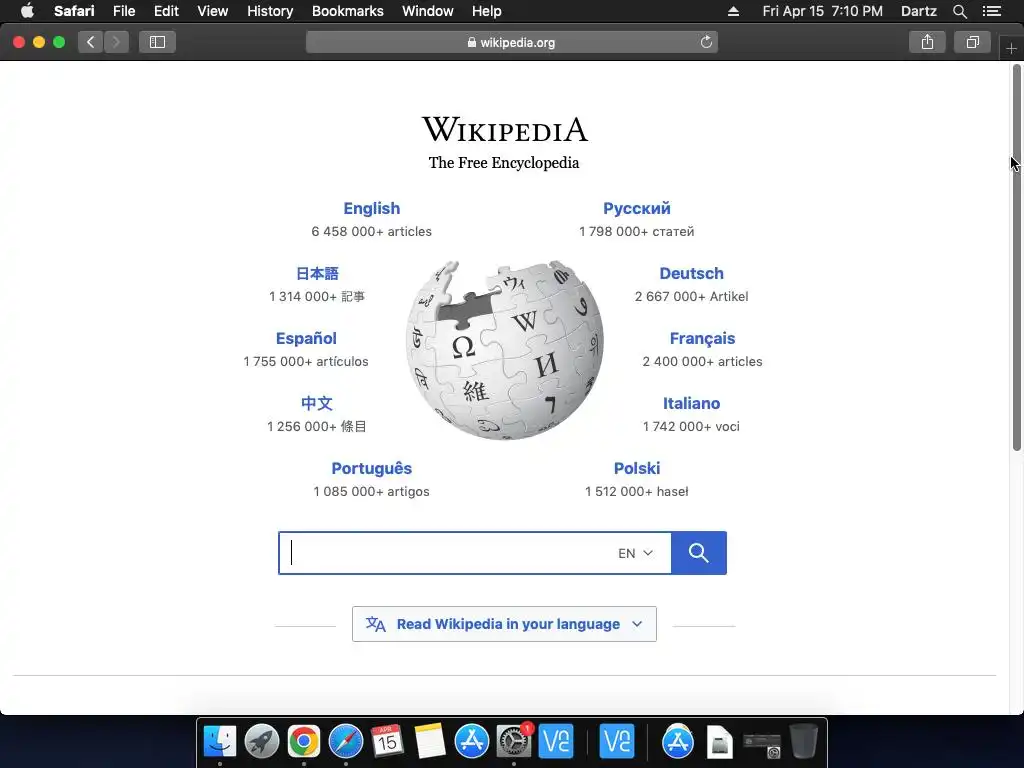Image resolution: width=1024 pixels, height=768 pixels.
Task: Open the Polski Wikipedia link
Action: (x=637, y=468)
